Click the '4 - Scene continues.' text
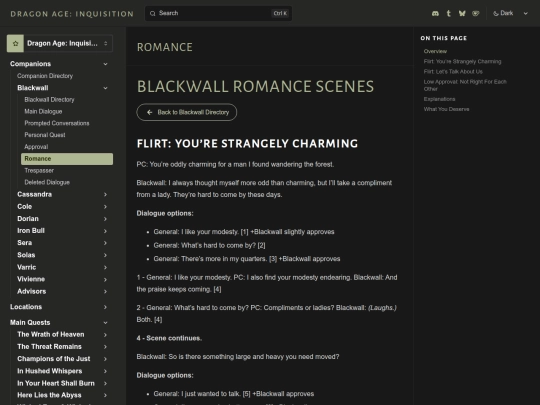The width and height of the screenshot is (540, 405). tap(169, 338)
